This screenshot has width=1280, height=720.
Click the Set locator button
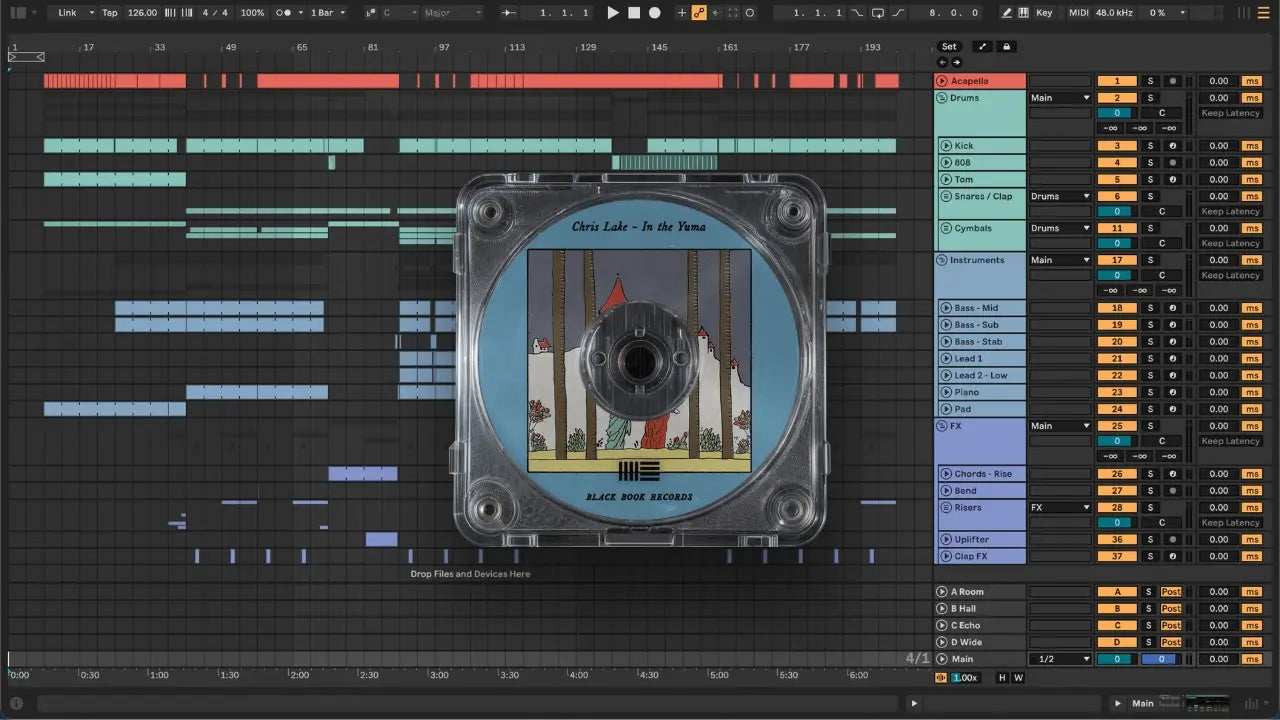[949, 47]
